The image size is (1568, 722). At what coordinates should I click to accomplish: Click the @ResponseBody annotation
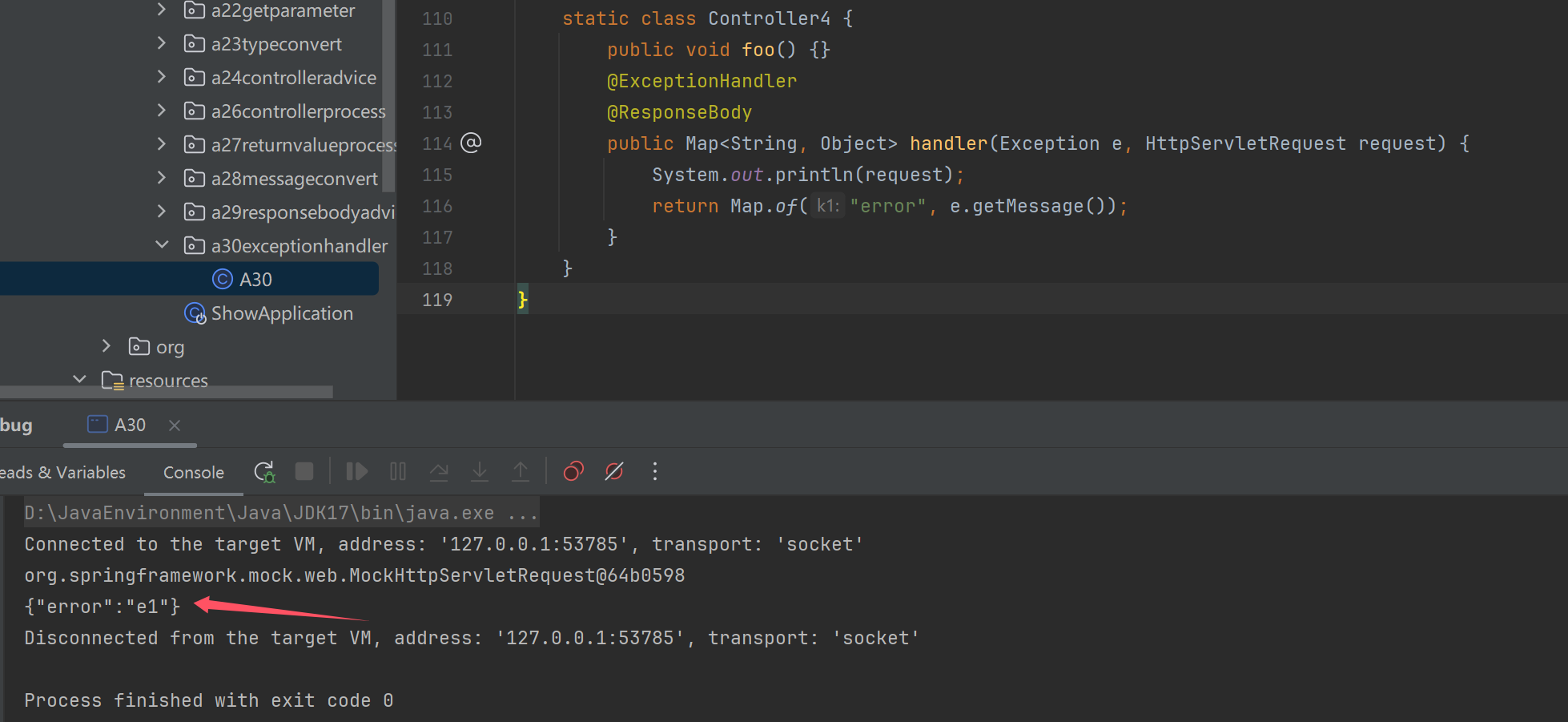(680, 112)
